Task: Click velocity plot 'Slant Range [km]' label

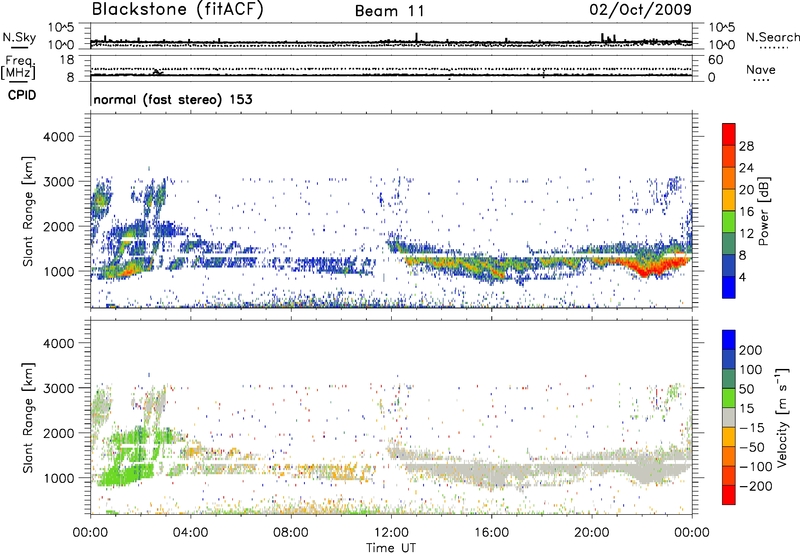Action: click(28, 417)
